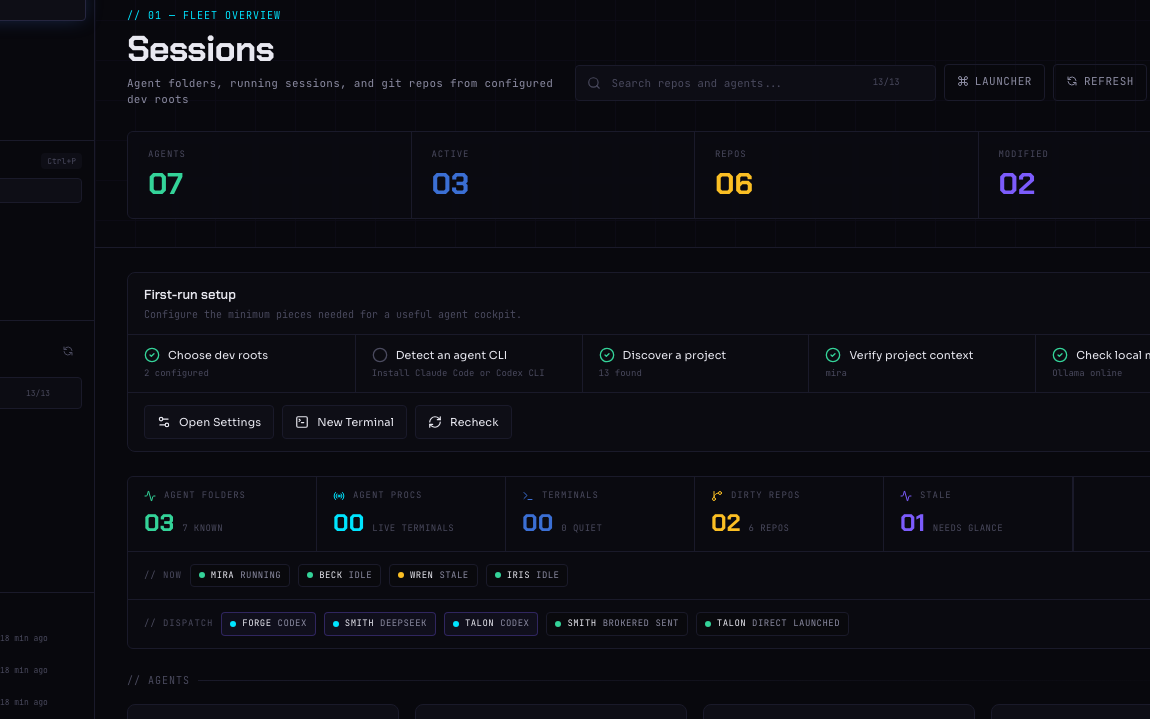This screenshot has height=719, width=1150.
Task: Click the 'Ollama online' text
Action: point(1087,373)
